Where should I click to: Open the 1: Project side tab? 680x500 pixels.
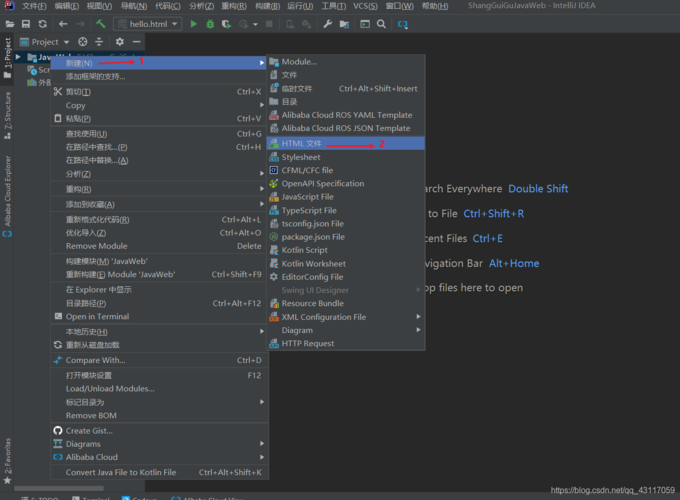click(x=7, y=58)
